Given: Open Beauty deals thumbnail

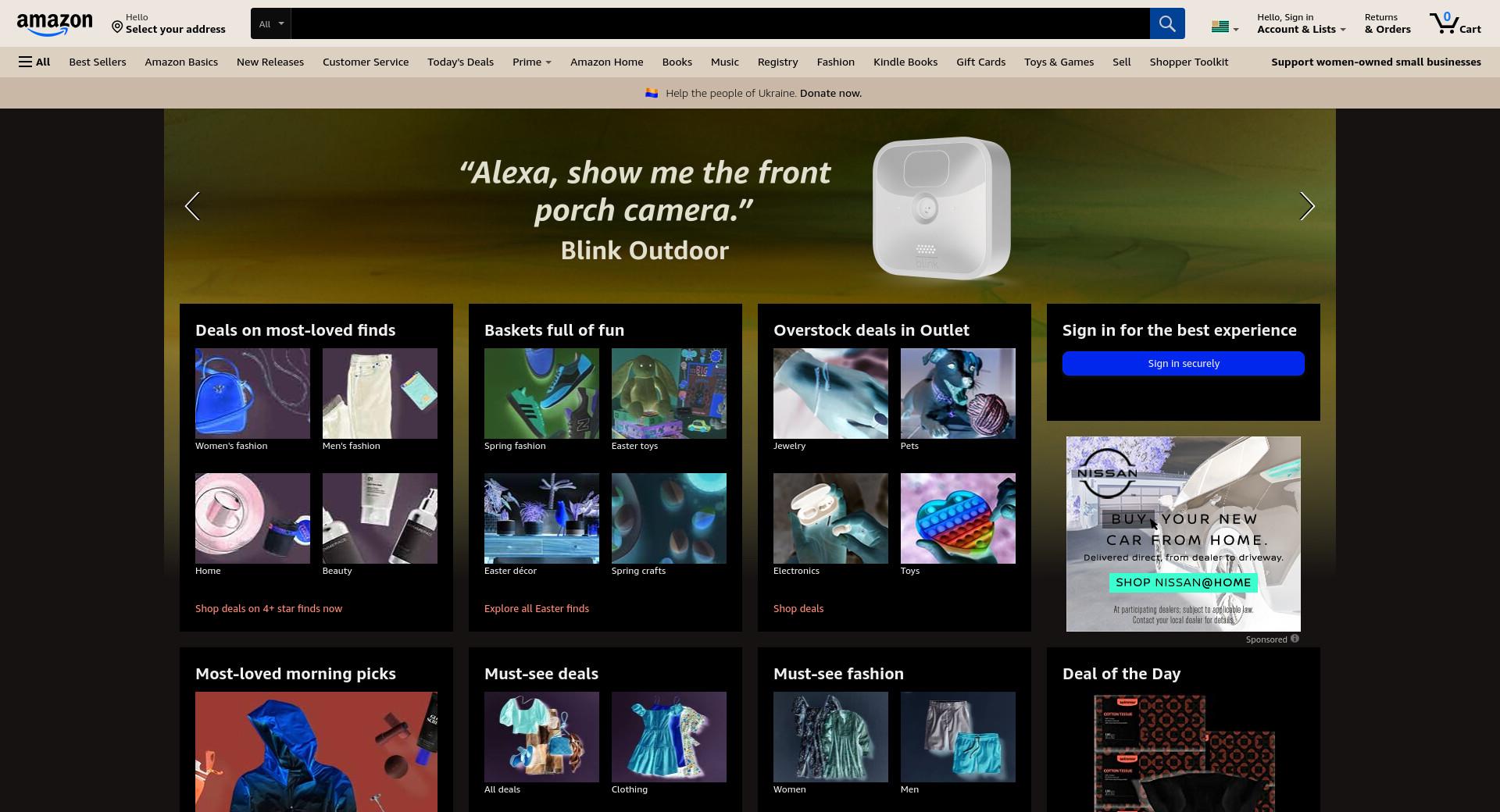Looking at the screenshot, I should [x=380, y=518].
